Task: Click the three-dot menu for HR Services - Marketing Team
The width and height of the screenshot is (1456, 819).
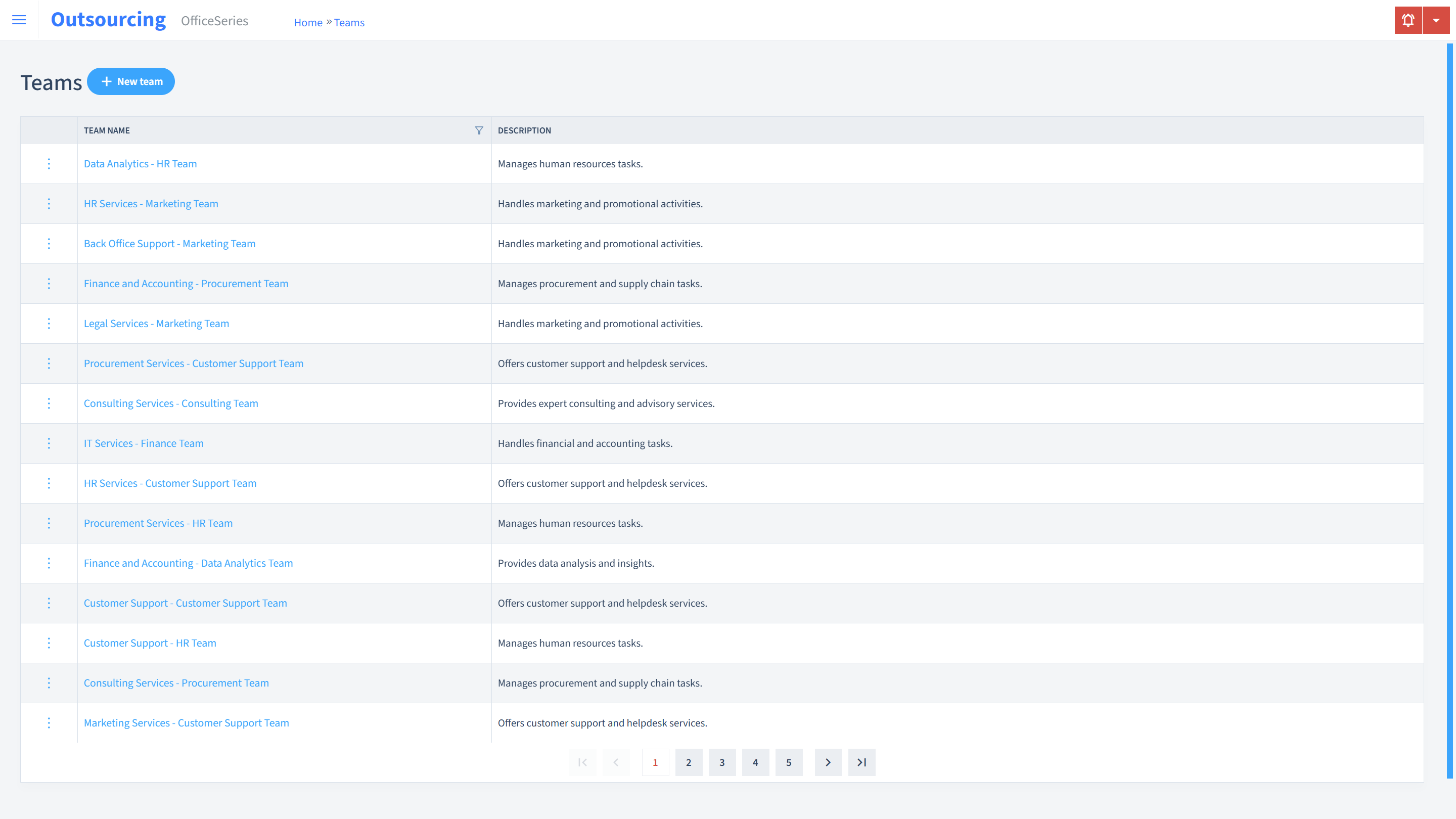Action: click(x=49, y=203)
